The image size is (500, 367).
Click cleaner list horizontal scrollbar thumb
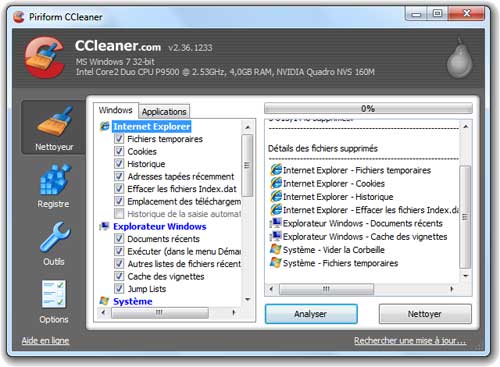click(x=160, y=313)
